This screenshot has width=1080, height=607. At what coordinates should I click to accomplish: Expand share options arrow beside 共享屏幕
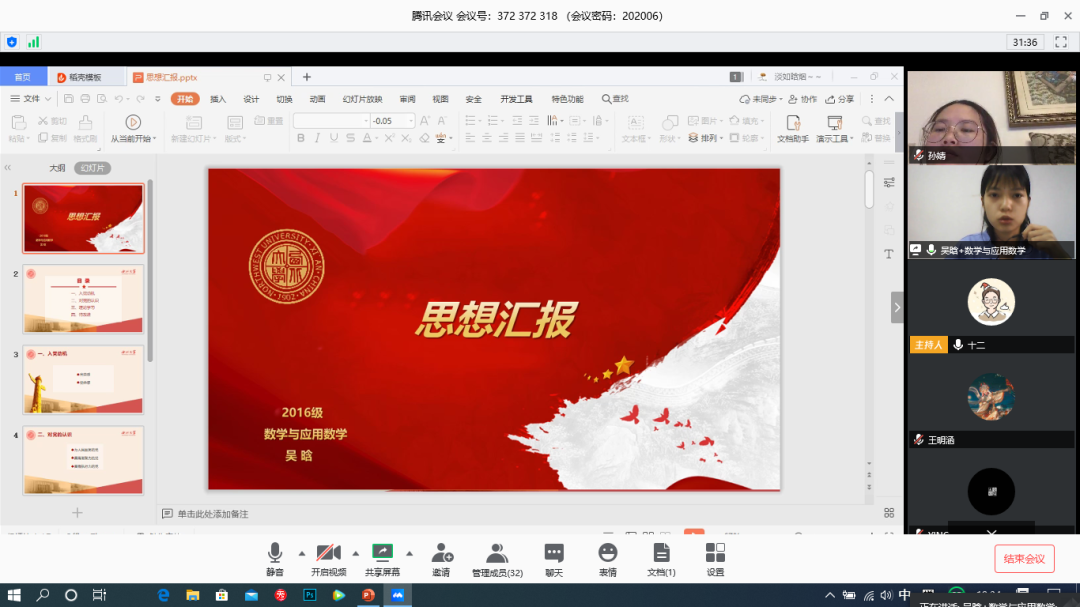point(409,552)
